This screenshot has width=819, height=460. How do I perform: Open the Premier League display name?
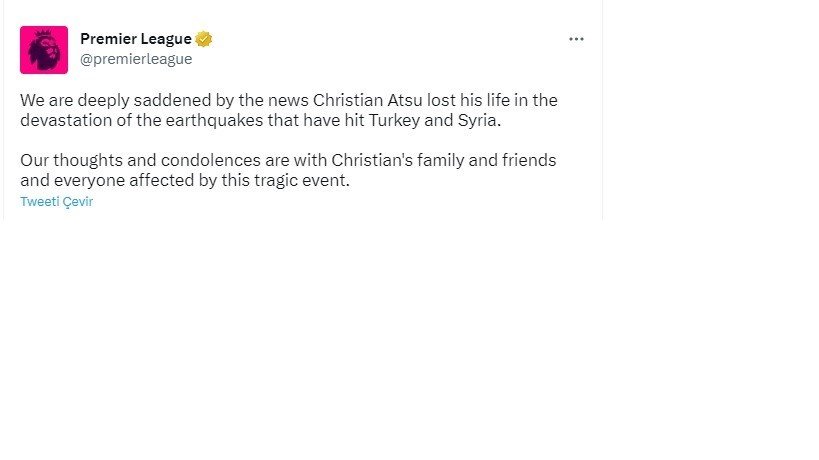click(x=135, y=39)
